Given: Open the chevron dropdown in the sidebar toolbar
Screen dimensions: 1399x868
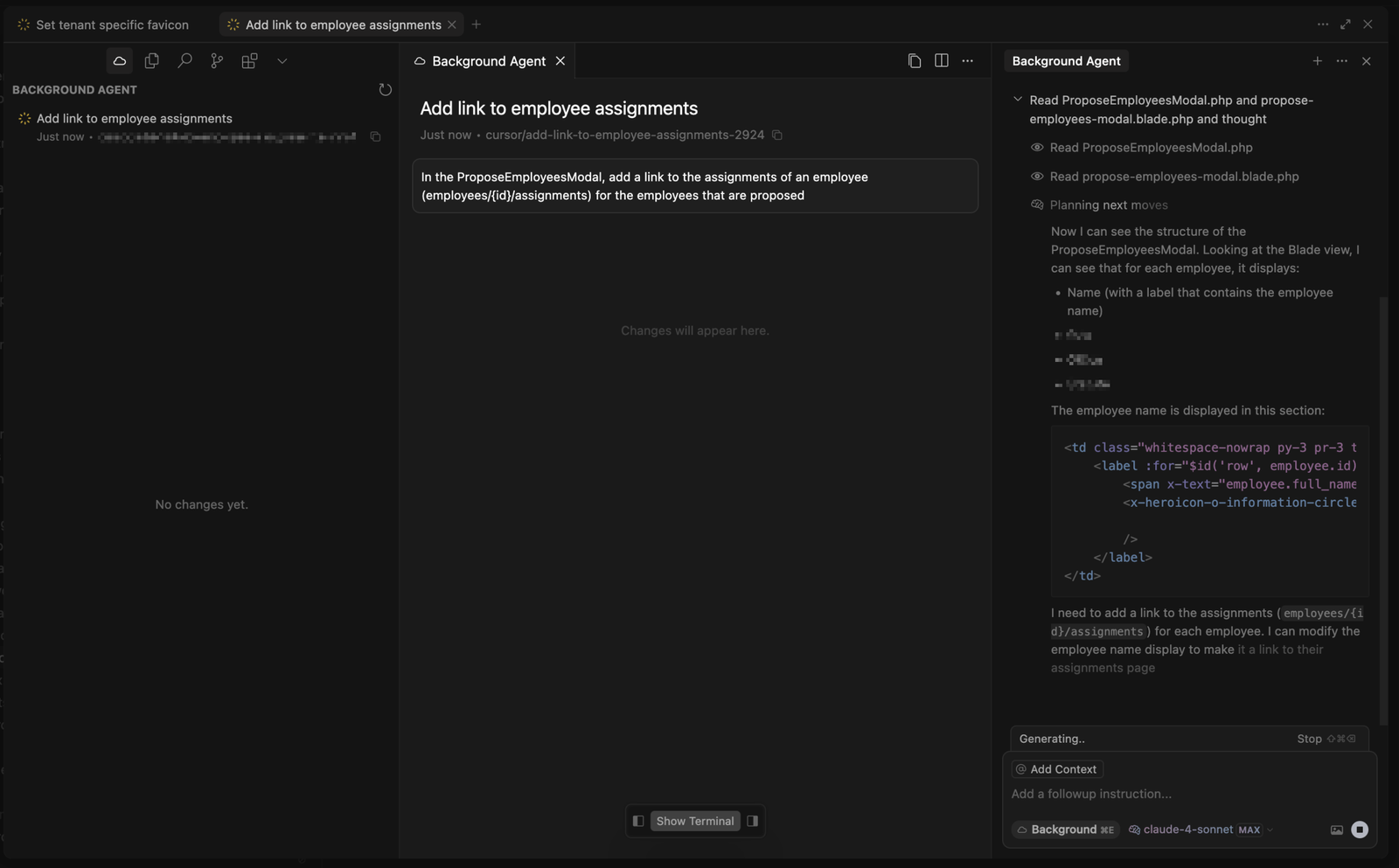Looking at the screenshot, I should 282,60.
